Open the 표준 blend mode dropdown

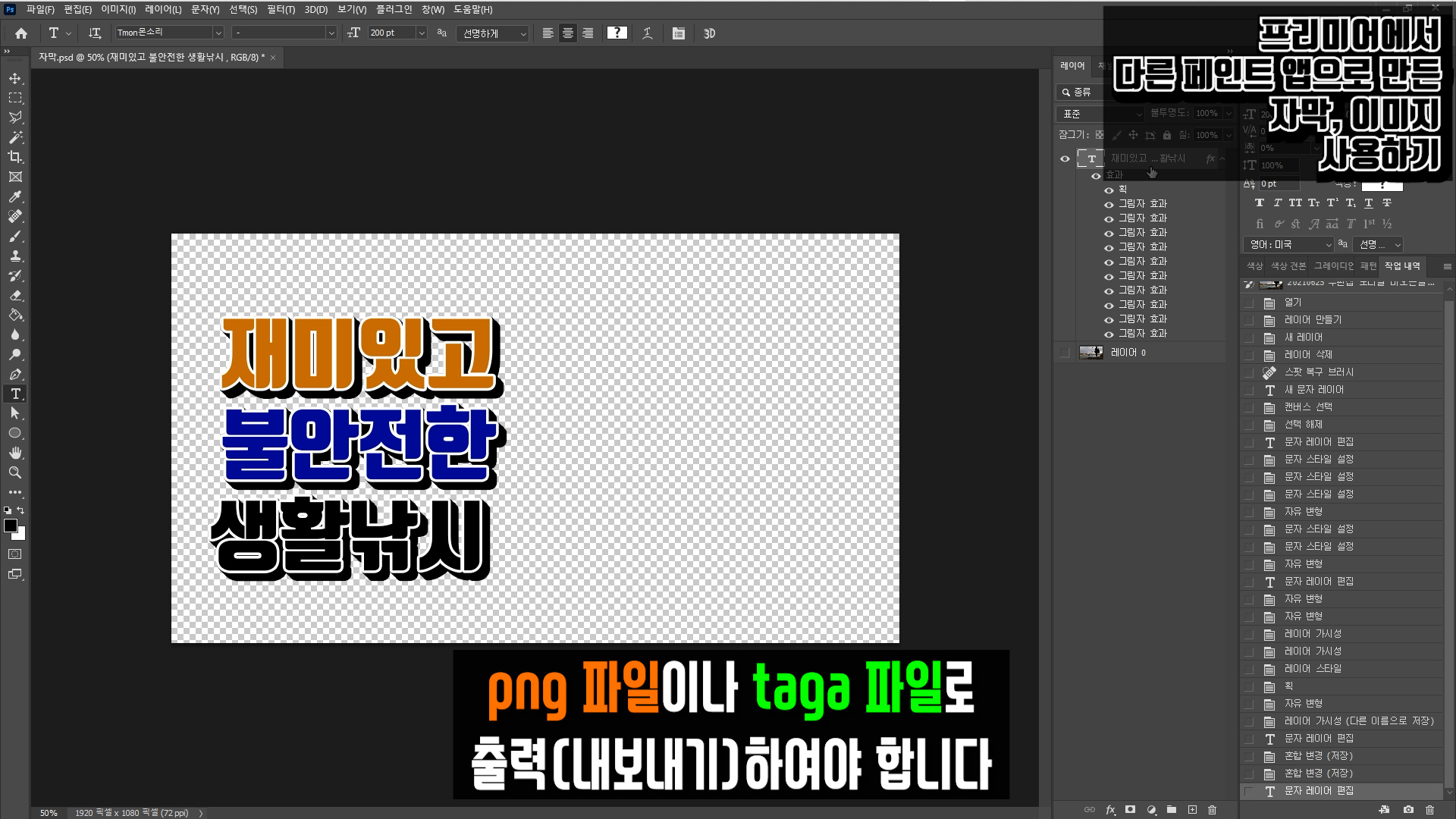pos(1100,114)
